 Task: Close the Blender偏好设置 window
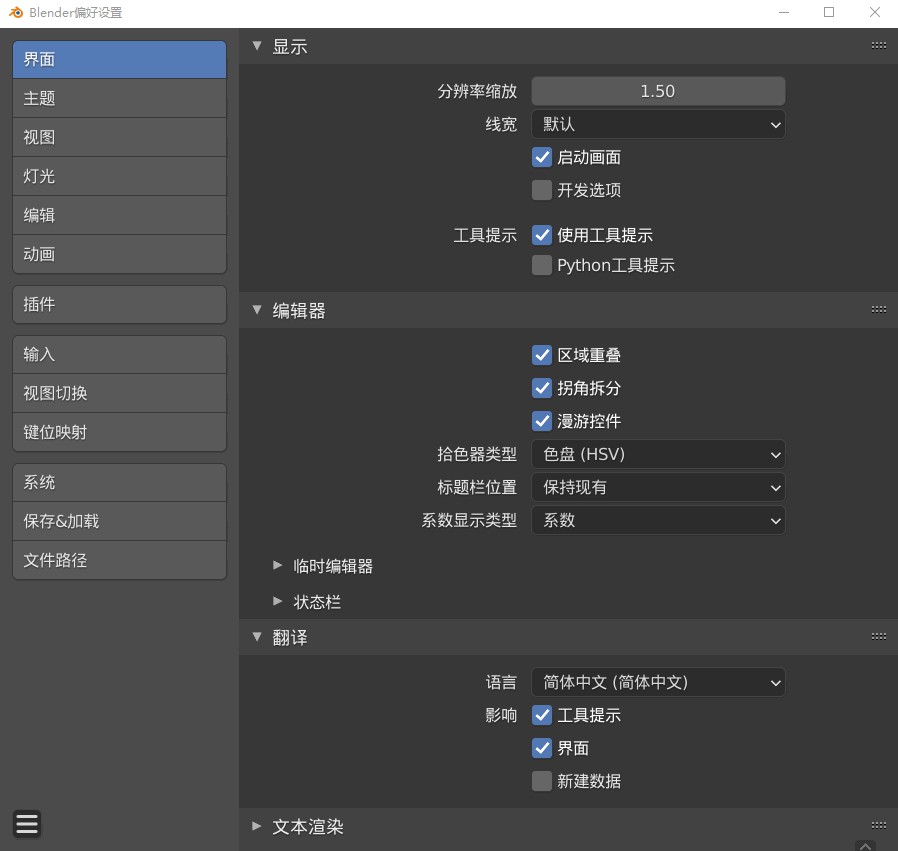pyautogui.click(x=875, y=12)
